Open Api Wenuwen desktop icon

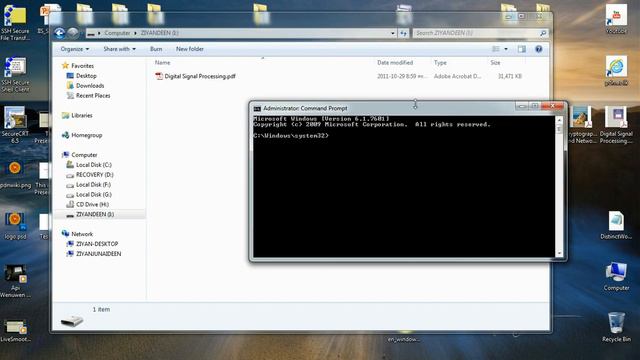15,281
